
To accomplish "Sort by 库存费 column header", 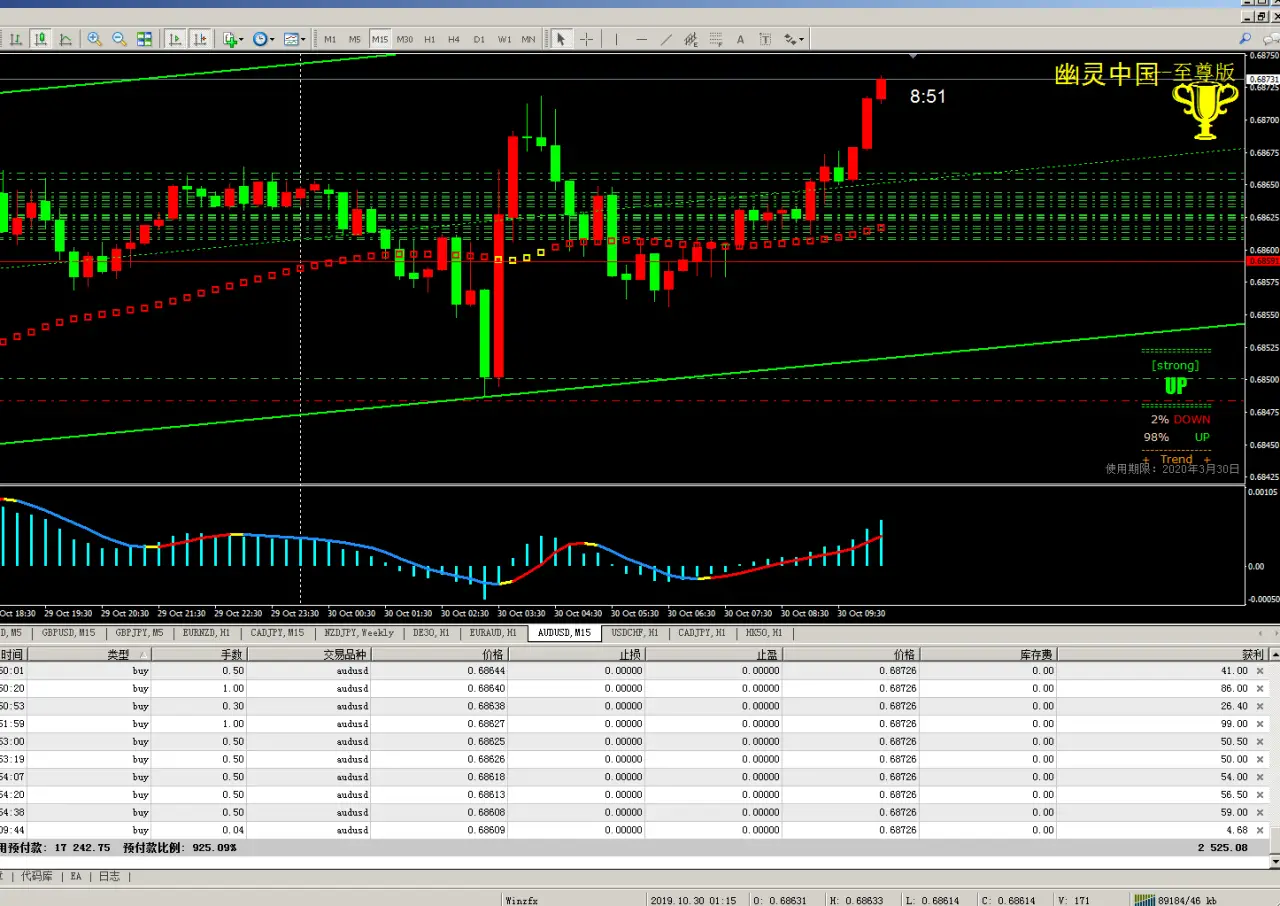I will [988, 655].
